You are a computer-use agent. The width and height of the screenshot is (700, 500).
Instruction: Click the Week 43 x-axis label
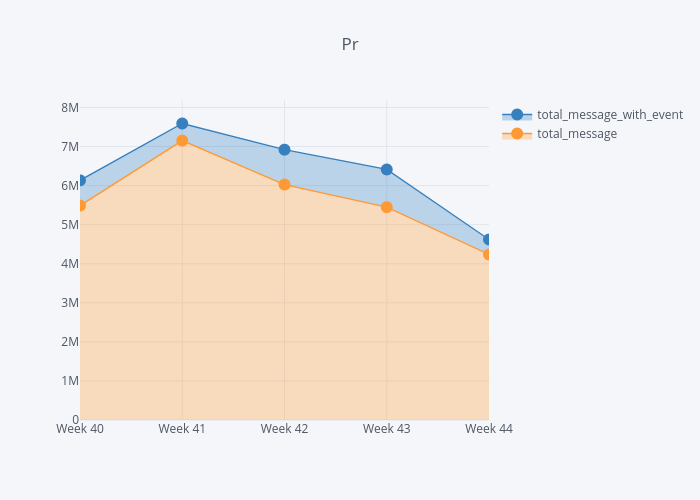pos(387,429)
